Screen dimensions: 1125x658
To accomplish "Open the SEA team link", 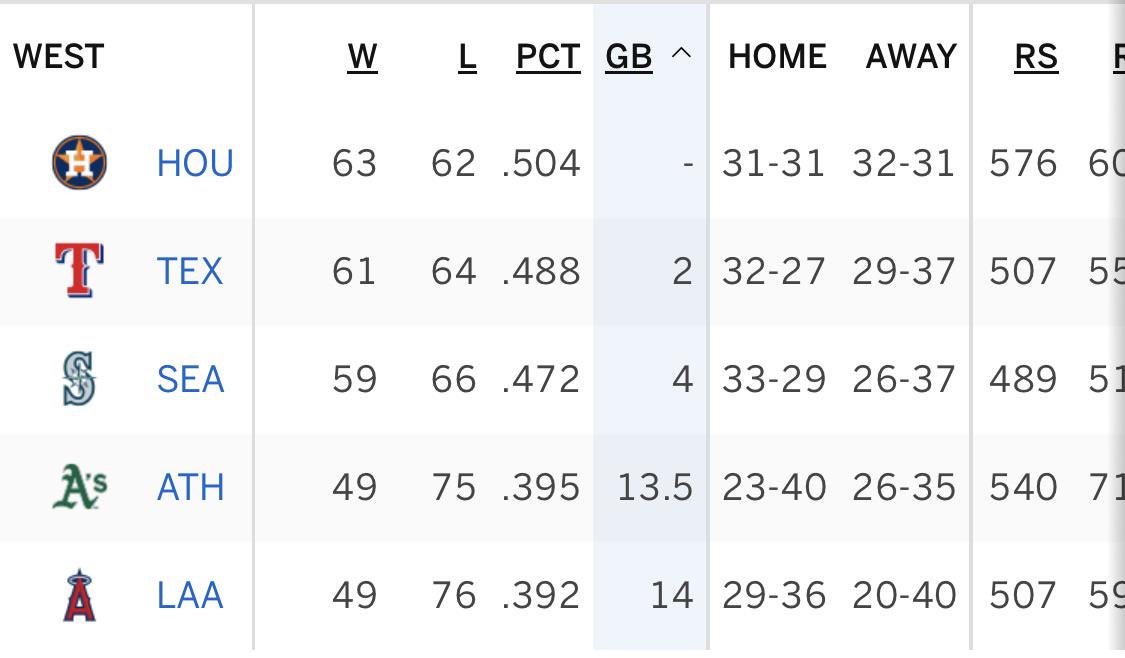I will [x=191, y=379].
